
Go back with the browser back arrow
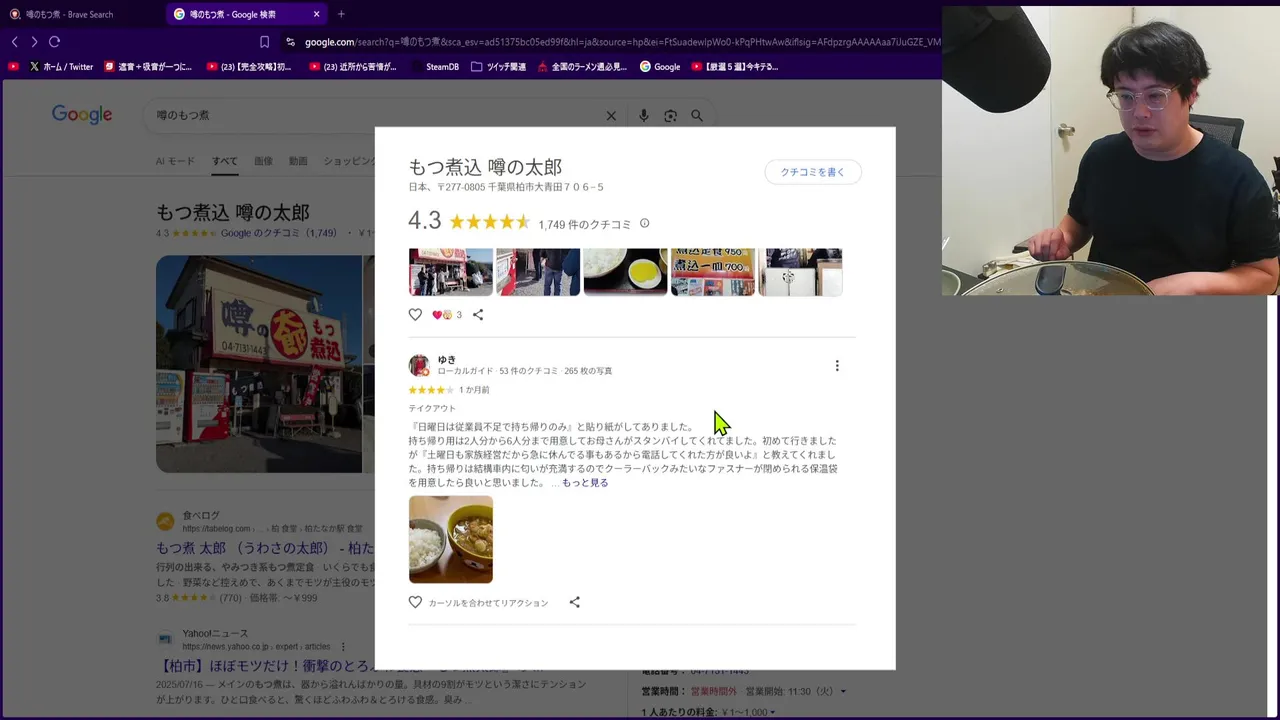14,42
